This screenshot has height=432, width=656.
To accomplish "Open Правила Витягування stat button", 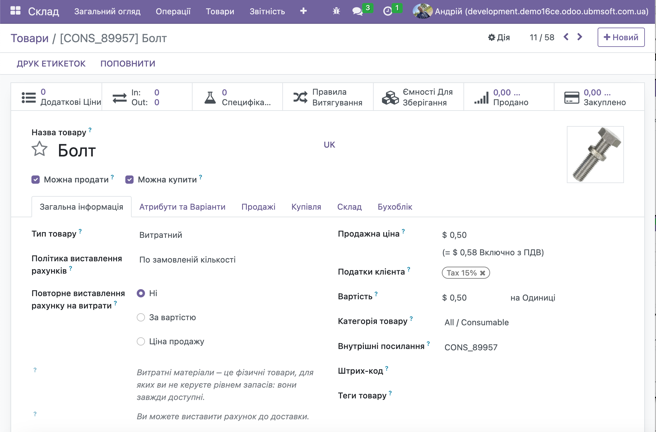I will click(x=327, y=97).
